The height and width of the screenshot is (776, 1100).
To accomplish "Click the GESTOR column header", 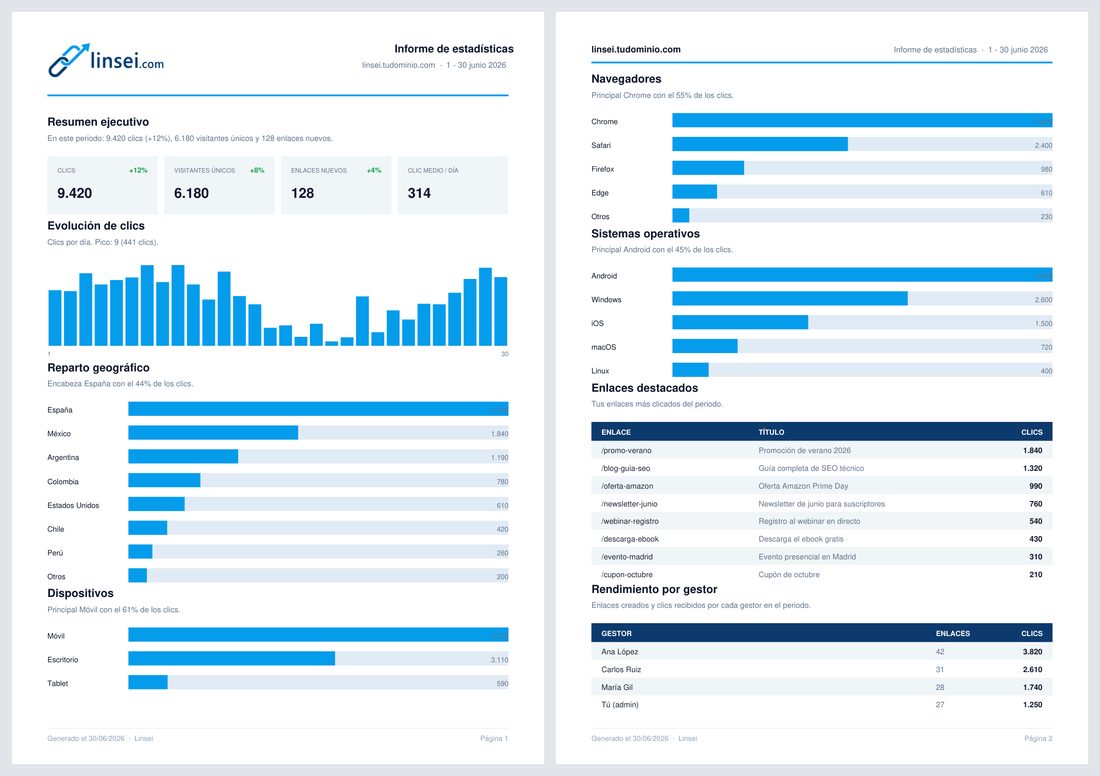I will 617,634.
